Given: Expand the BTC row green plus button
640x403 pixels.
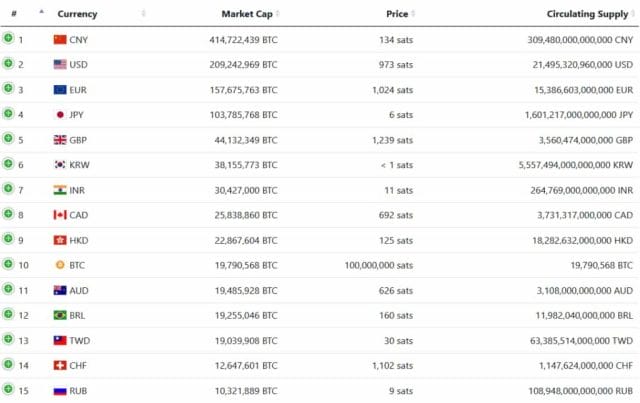Looking at the screenshot, I should click(8, 264).
